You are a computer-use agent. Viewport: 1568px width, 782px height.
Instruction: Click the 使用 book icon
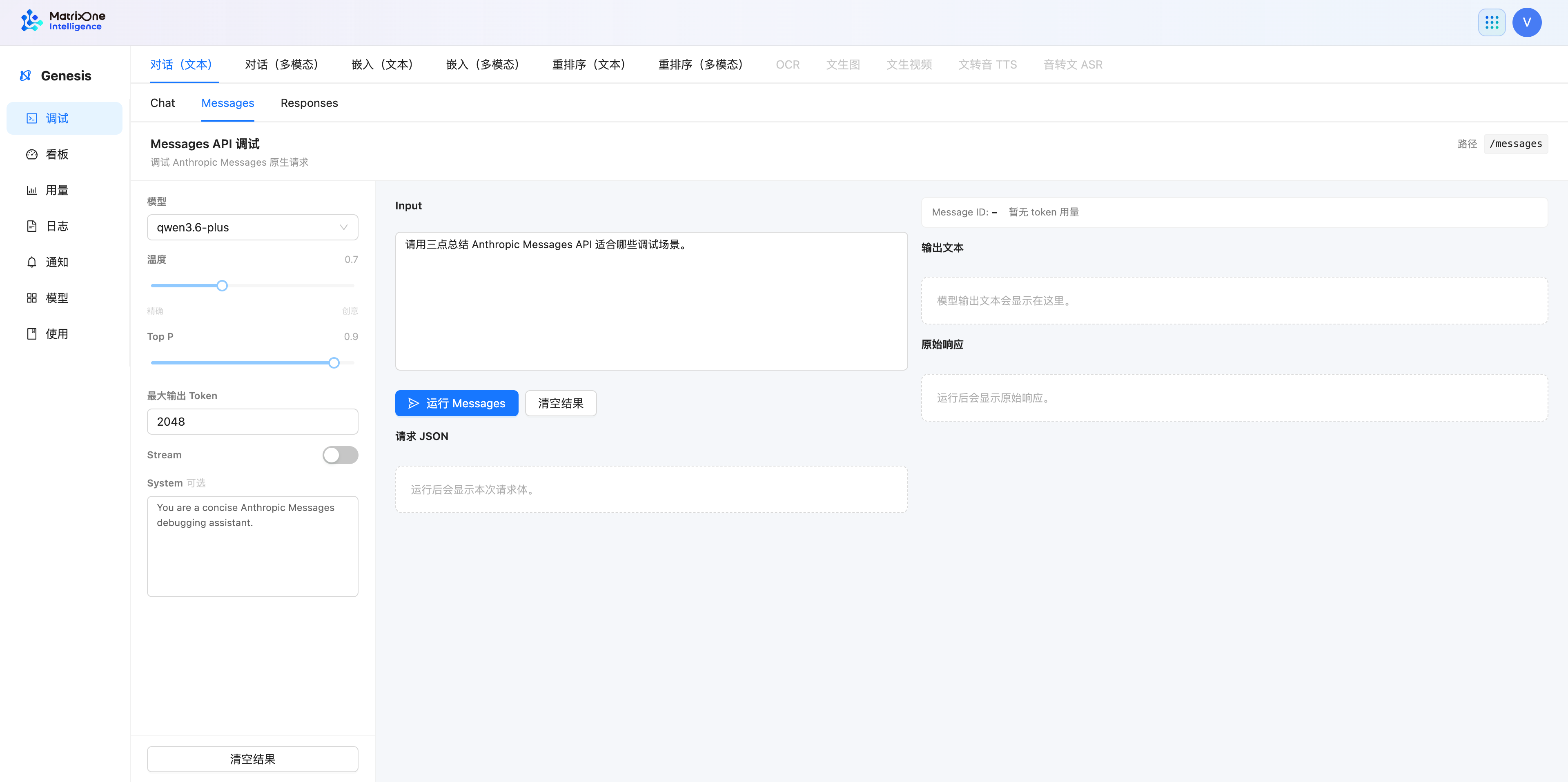pos(32,334)
